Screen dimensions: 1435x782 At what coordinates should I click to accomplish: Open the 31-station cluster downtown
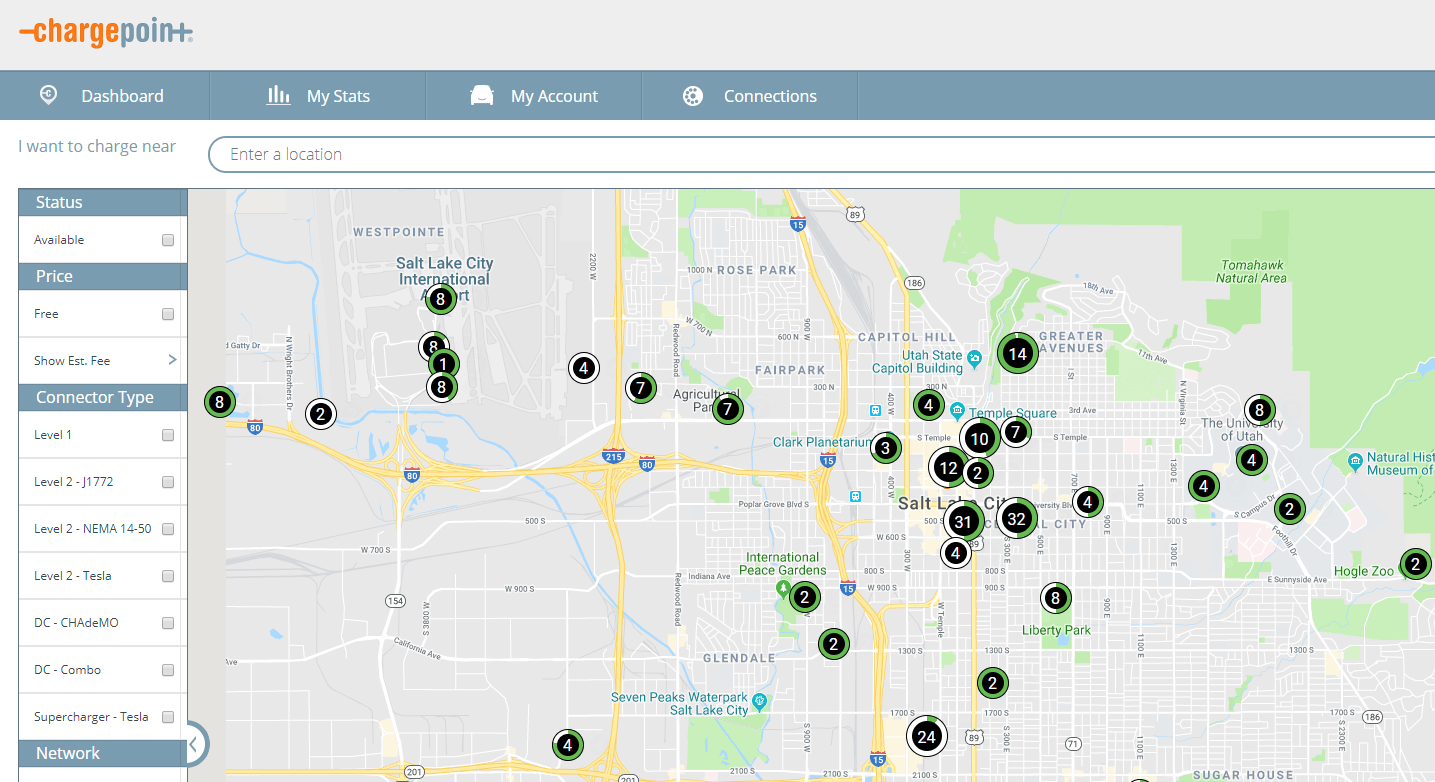(963, 521)
